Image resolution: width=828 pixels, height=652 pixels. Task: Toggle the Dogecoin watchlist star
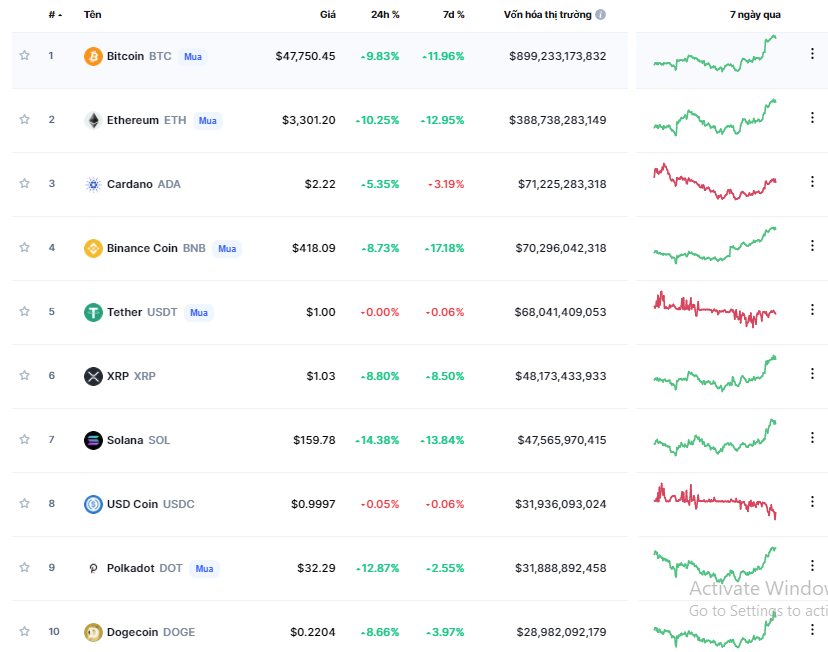[24, 631]
